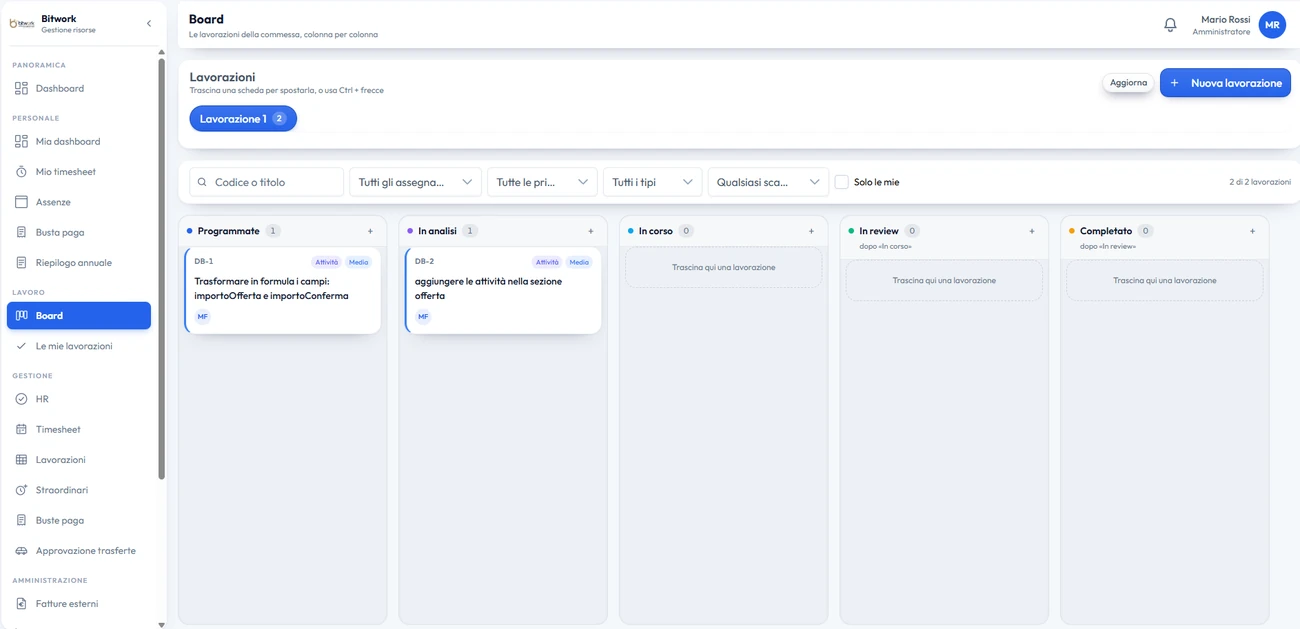This screenshot has height=629, width=1300.
Task: Select the Lavorazione 1 tab
Action: pos(243,119)
